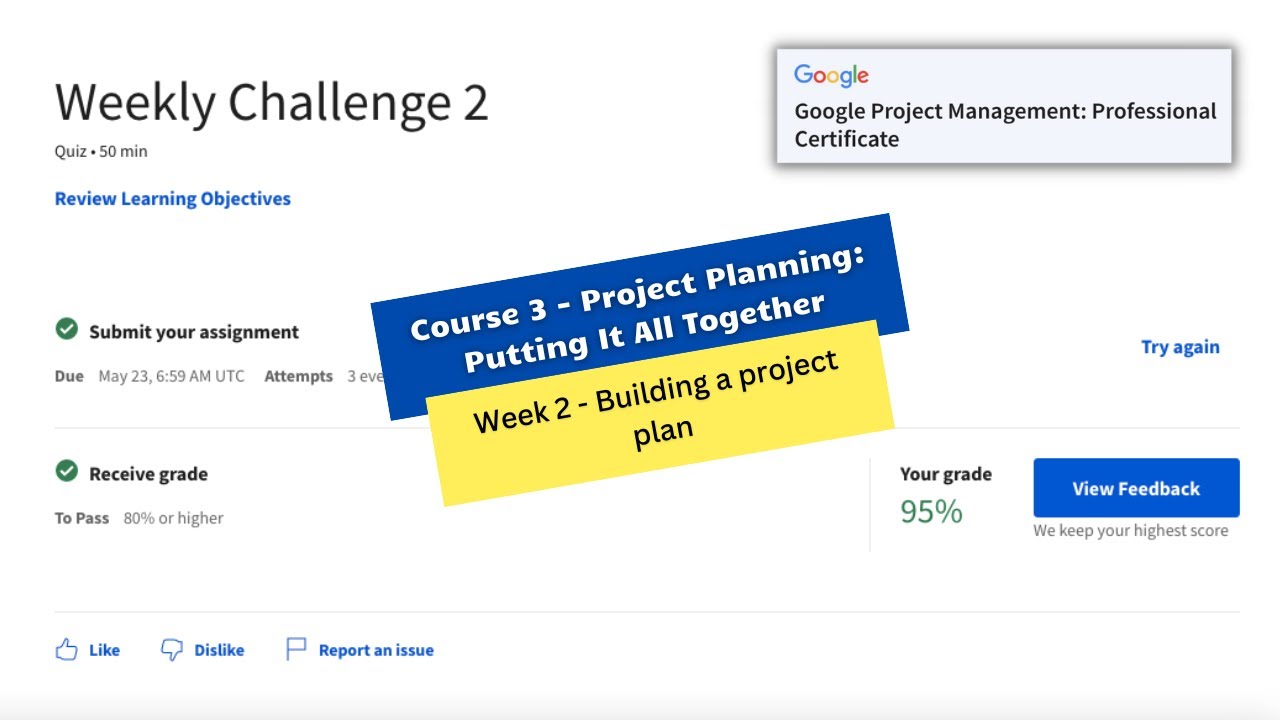Click the Receive grade heading
The height and width of the screenshot is (720, 1280).
click(148, 474)
